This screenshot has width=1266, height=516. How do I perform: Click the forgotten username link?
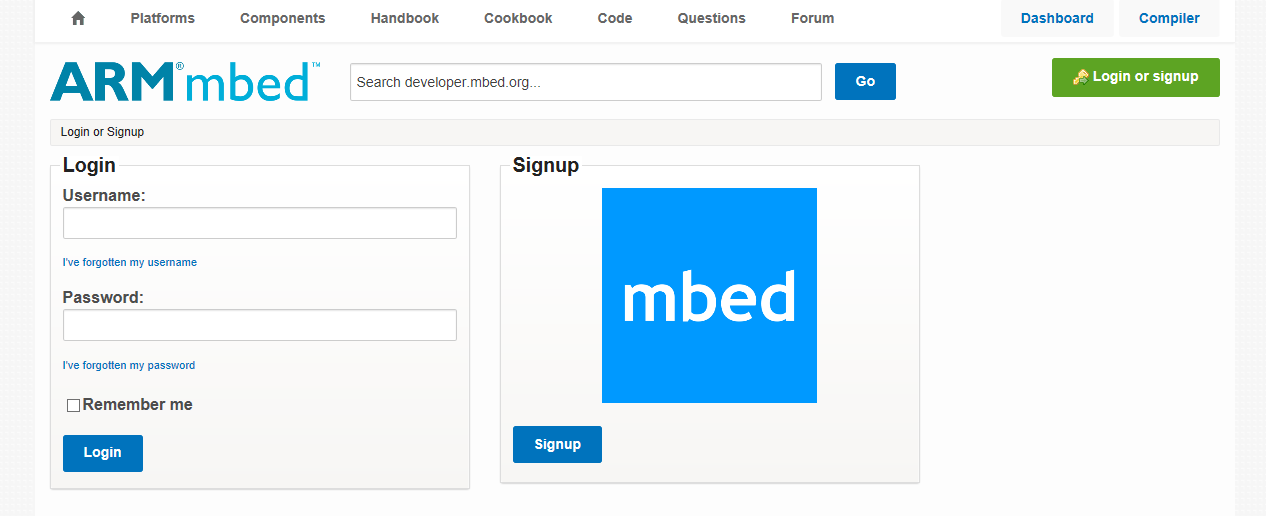tap(130, 262)
